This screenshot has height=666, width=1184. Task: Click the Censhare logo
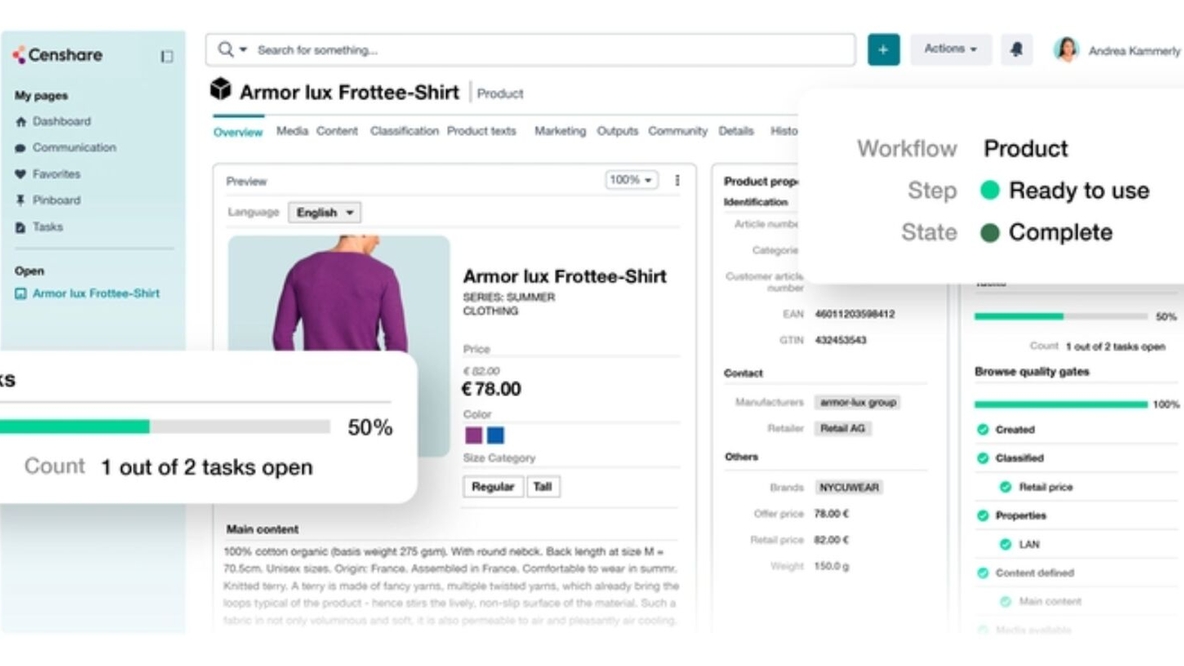(57, 55)
